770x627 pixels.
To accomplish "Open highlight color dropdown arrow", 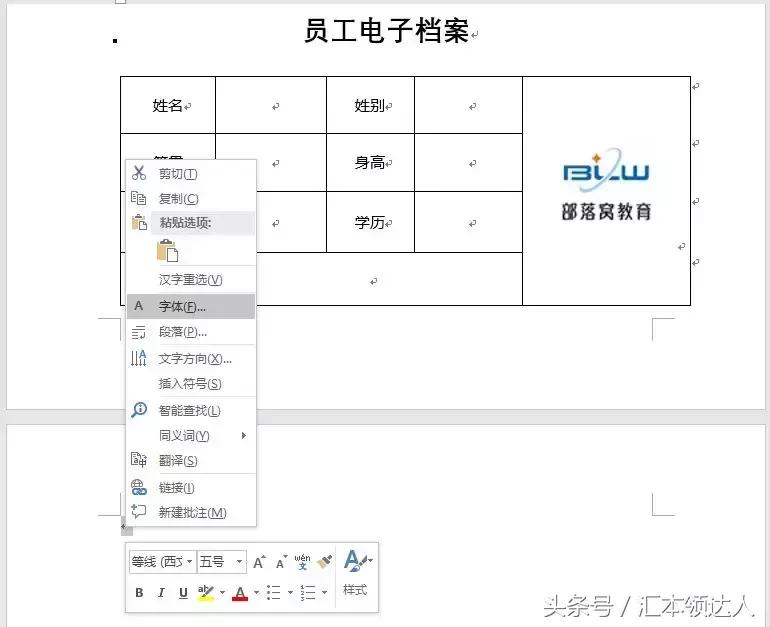I will click(x=222, y=593).
